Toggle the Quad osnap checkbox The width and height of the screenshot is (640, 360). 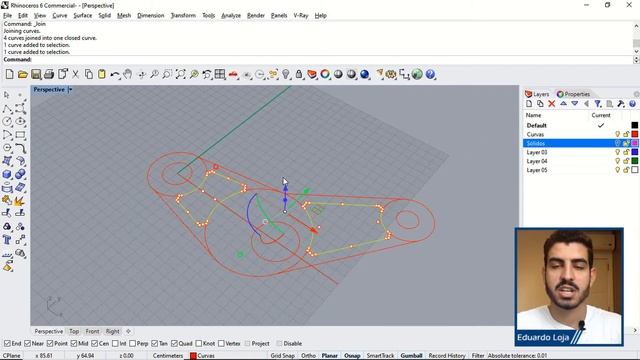pyautogui.click(x=174, y=344)
